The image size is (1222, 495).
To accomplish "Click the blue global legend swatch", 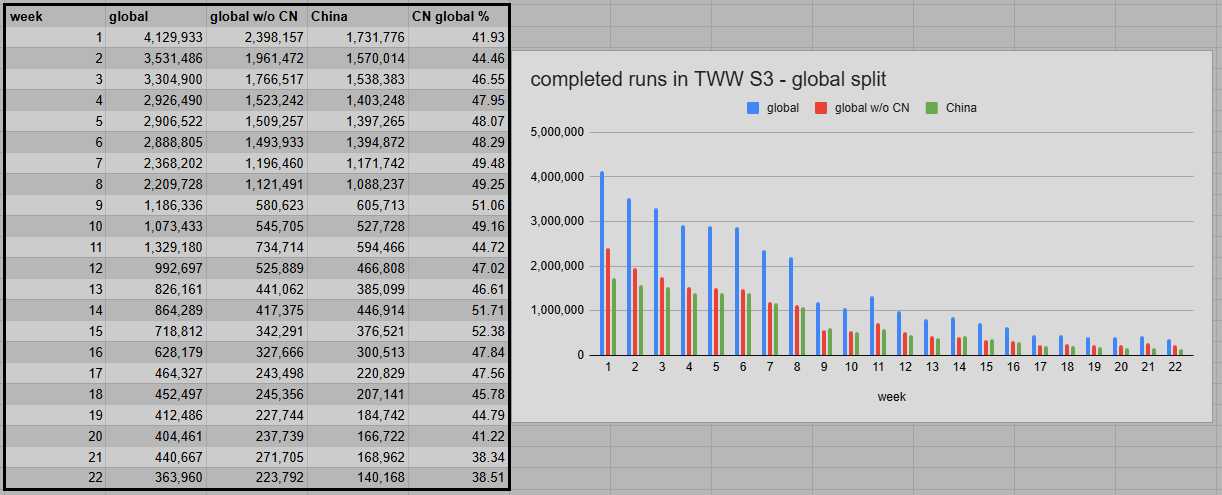I will (753, 108).
